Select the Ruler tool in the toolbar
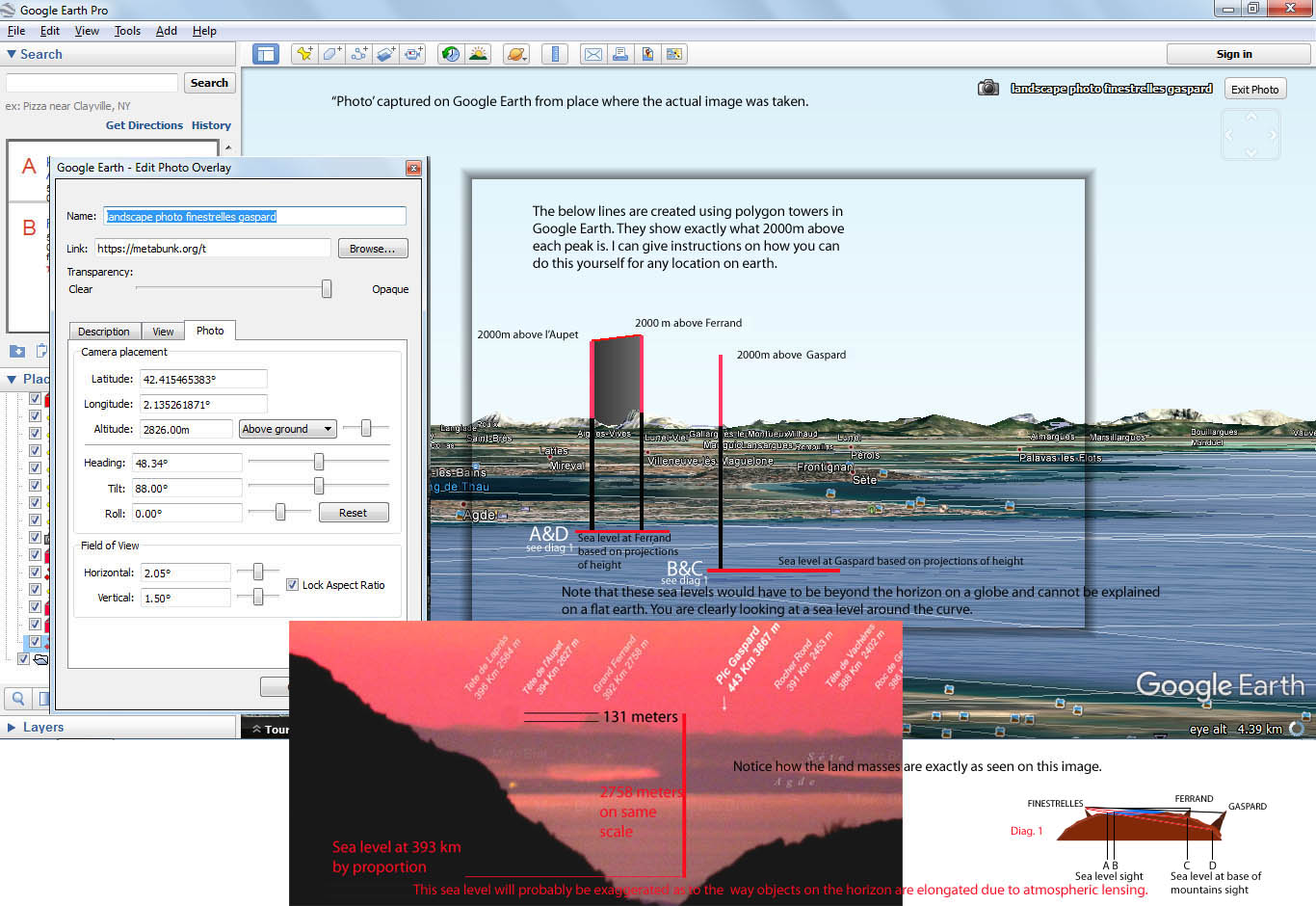 click(x=555, y=54)
